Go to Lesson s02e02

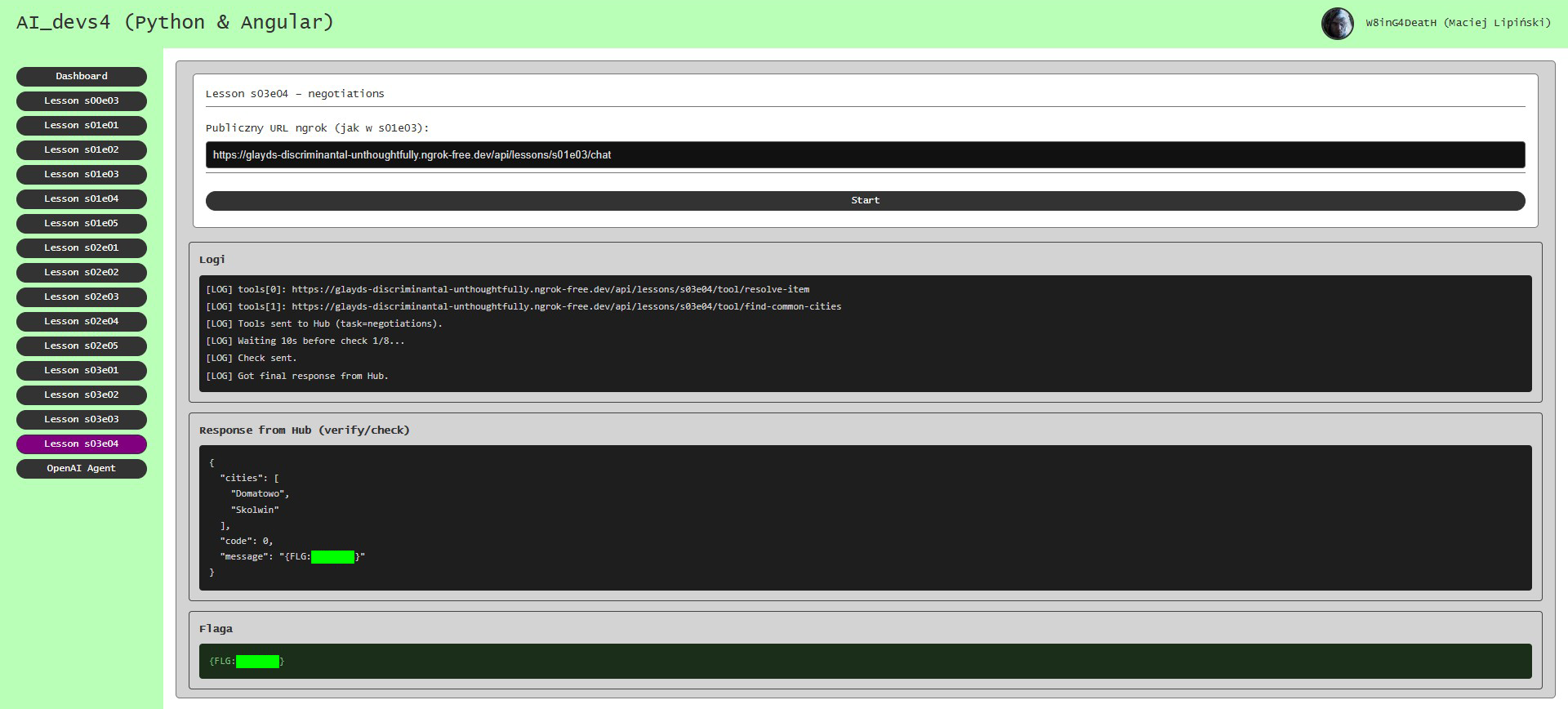pos(82,272)
